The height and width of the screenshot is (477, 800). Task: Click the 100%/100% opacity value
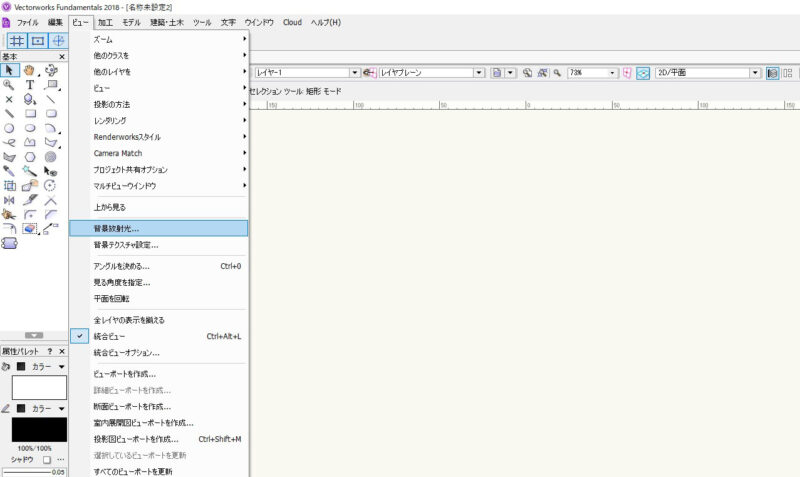click(34, 448)
